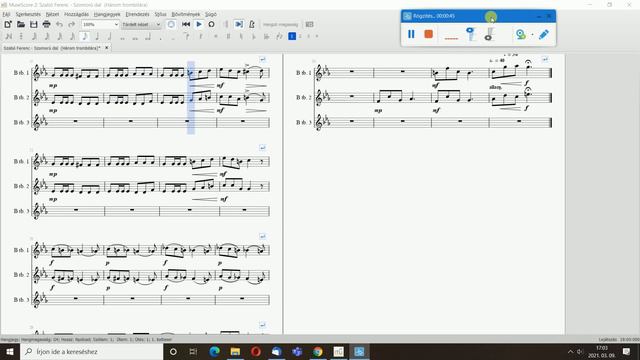
Task: Flip stem direction icon
Action: pos(280,36)
